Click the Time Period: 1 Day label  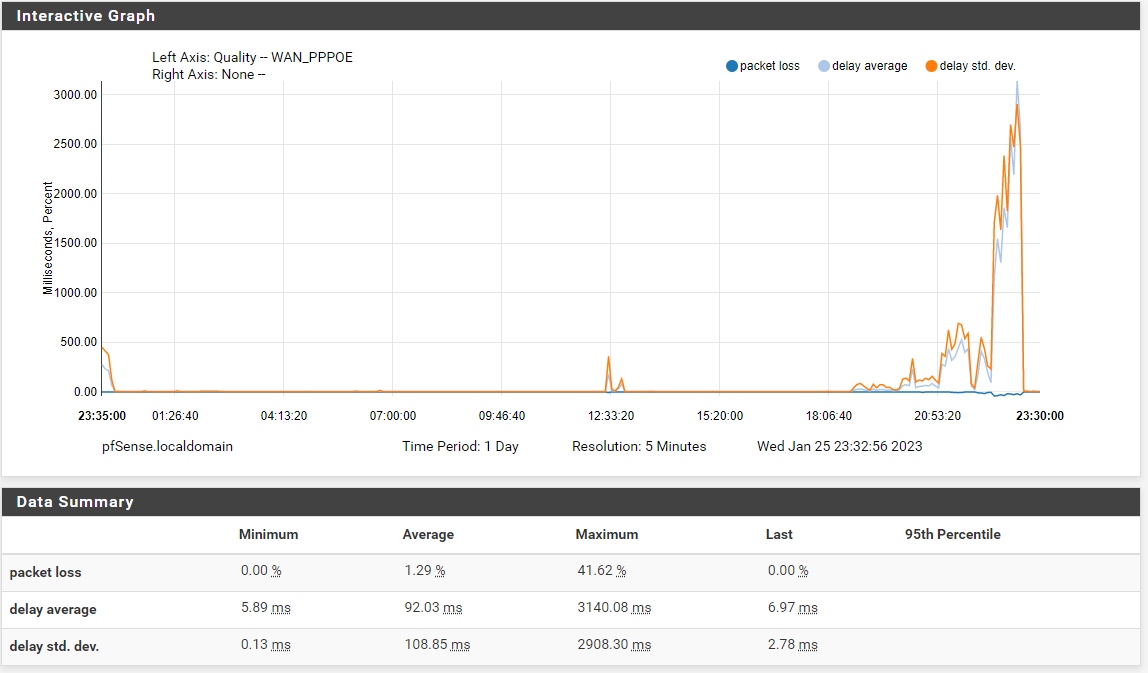pyautogui.click(x=461, y=446)
